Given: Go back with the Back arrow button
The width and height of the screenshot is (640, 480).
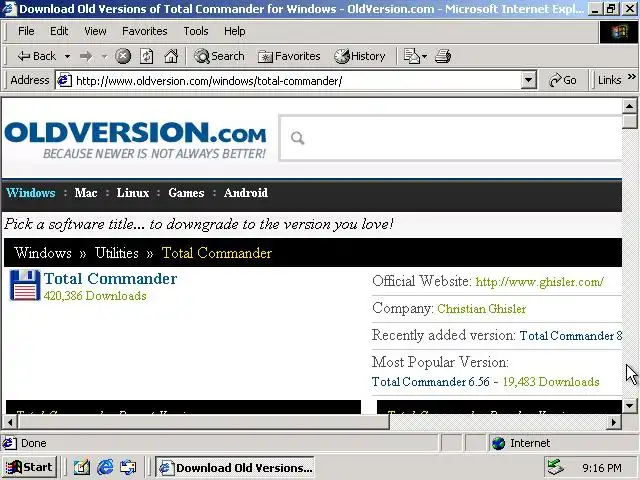Looking at the screenshot, I should (36, 56).
